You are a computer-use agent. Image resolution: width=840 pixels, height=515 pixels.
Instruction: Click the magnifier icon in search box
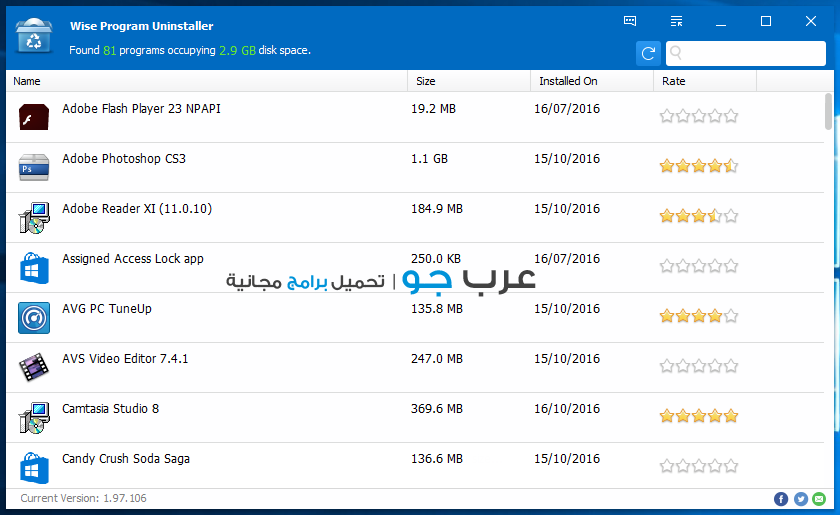[676, 53]
